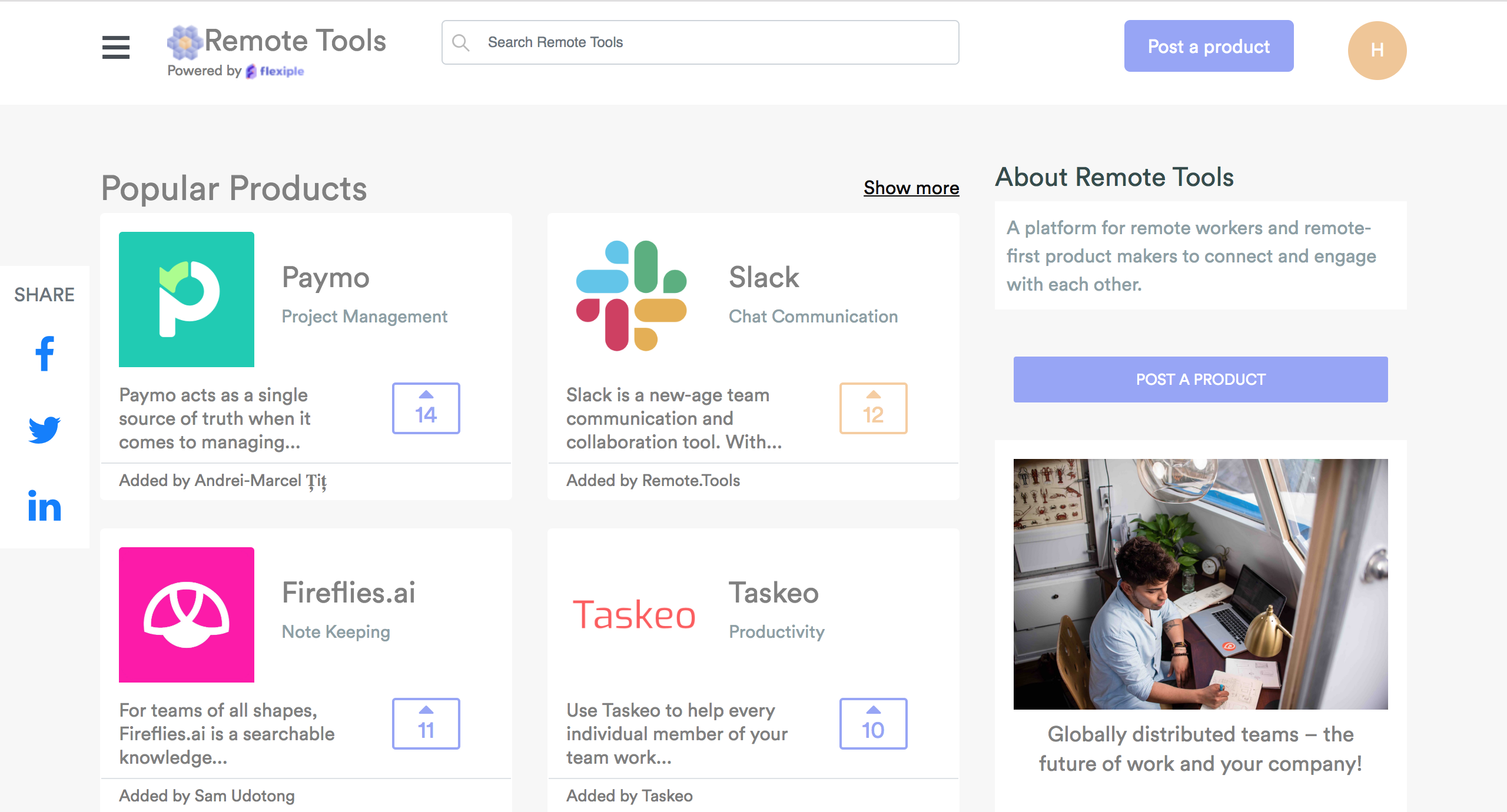The width and height of the screenshot is (1507, 812).
Task: Click Post a product header button
Action: pos(1209,46)
